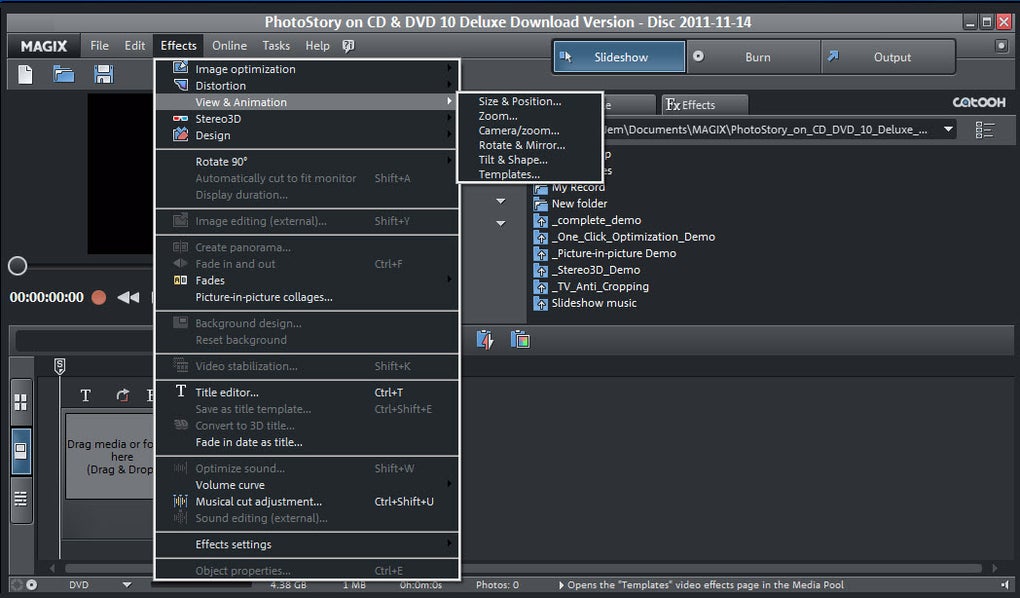
Task: Click the Slideshow mode button
Action: [x=619, y=57]
